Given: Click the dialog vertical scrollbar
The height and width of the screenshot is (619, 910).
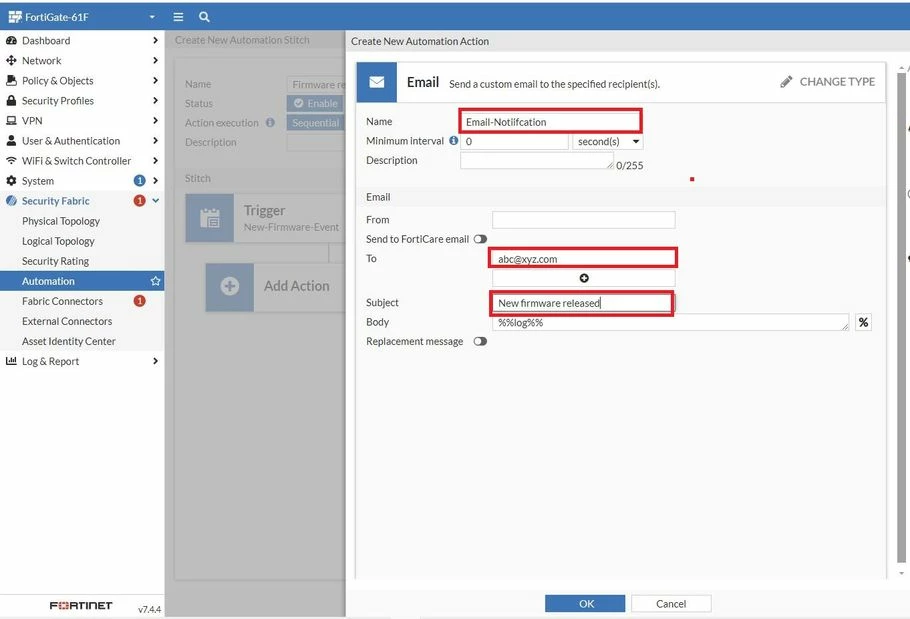Looking at the screenshot, I should (x=901, y=319).
